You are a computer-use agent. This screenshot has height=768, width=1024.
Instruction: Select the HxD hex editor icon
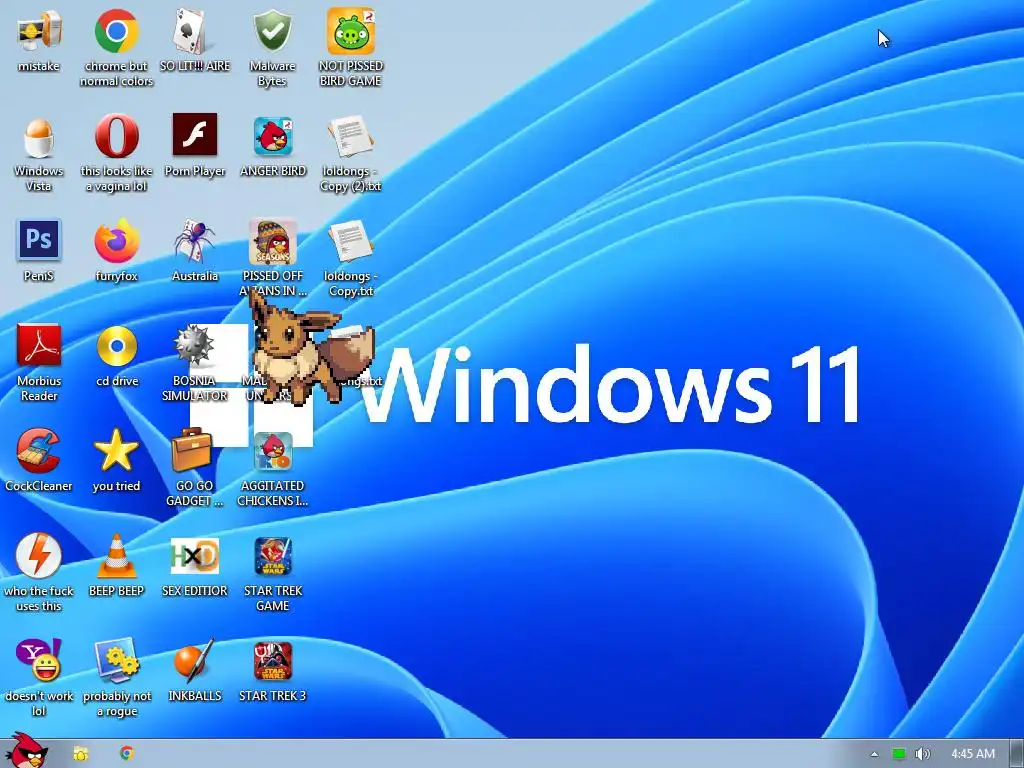195,556
